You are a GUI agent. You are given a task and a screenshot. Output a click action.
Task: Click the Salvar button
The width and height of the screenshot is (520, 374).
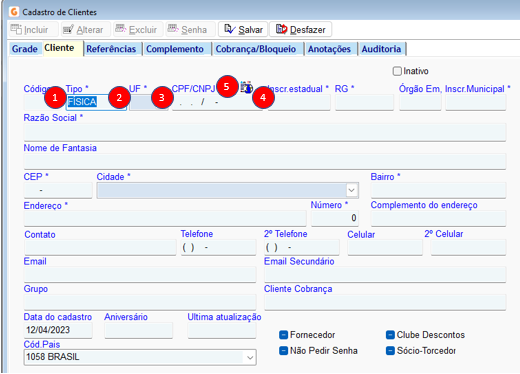click(x=243, y=30)
